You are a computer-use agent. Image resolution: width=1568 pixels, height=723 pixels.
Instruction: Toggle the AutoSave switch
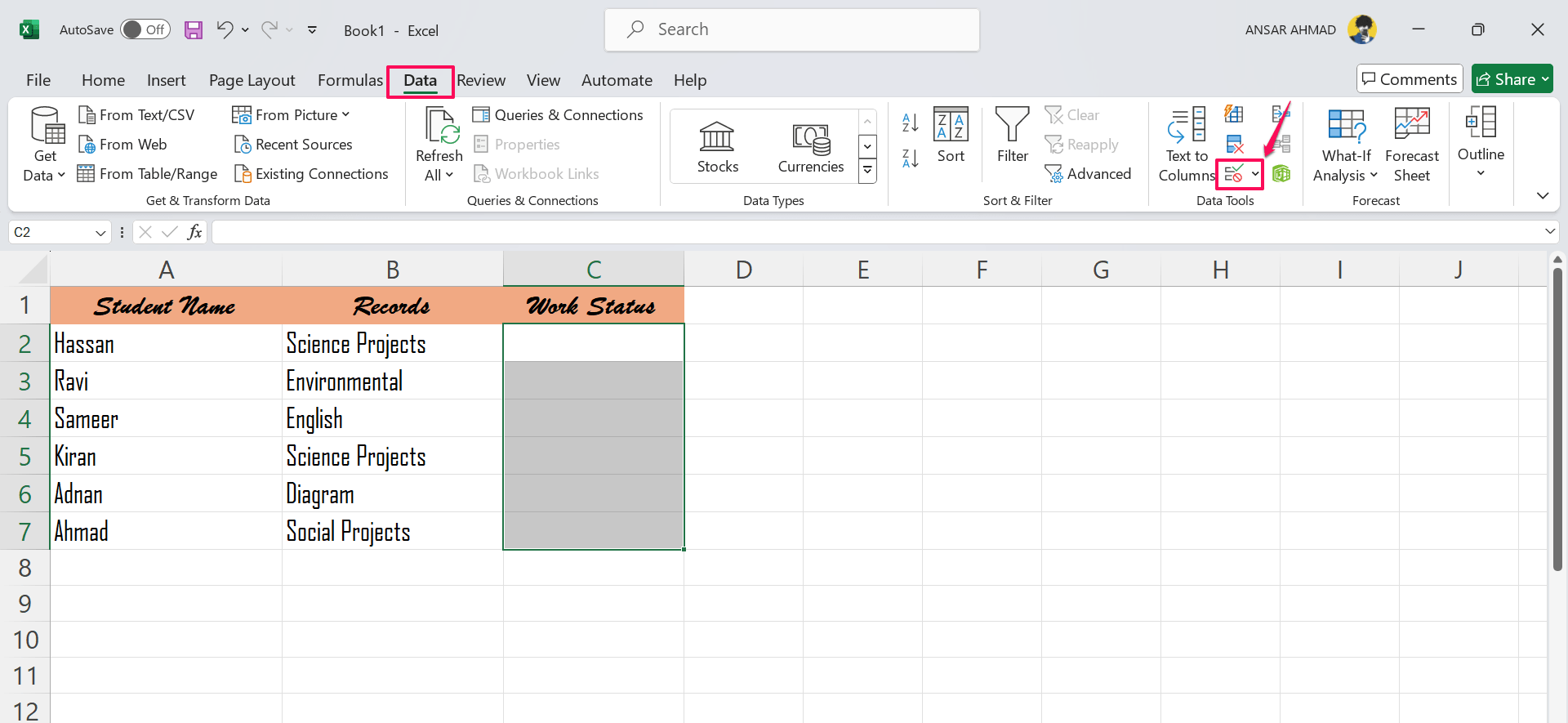pyautogui.click(x=145, y=30)
